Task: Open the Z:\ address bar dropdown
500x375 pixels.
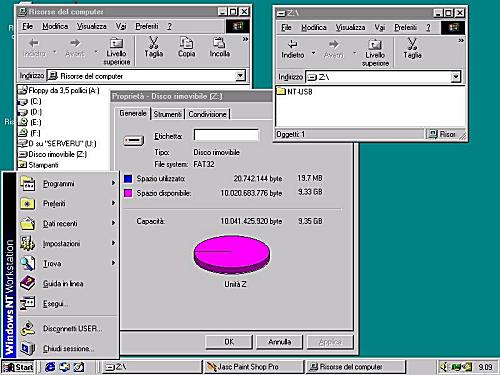Action: coord(455,77)
